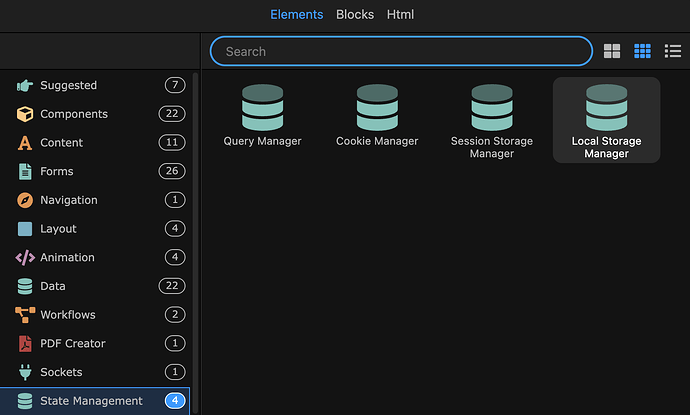The image size is (690, 415).
Task: Click the Workflows diagram icon
Action: 25,315
